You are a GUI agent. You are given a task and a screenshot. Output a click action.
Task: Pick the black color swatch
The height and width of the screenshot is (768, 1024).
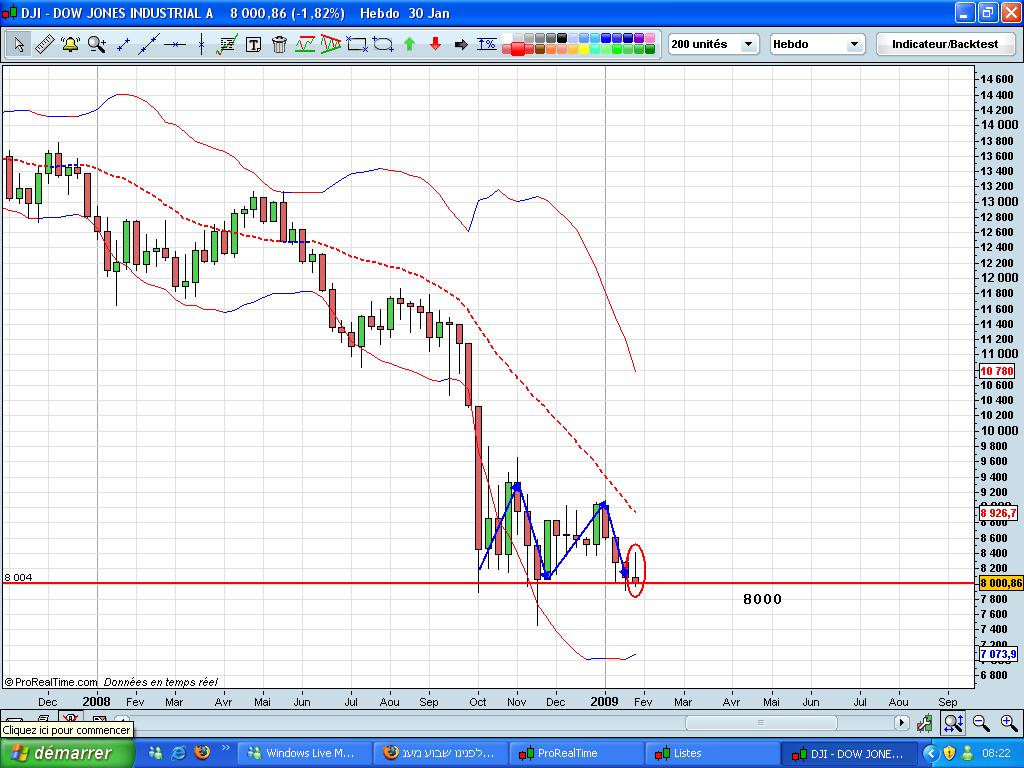tap(562, 38)
